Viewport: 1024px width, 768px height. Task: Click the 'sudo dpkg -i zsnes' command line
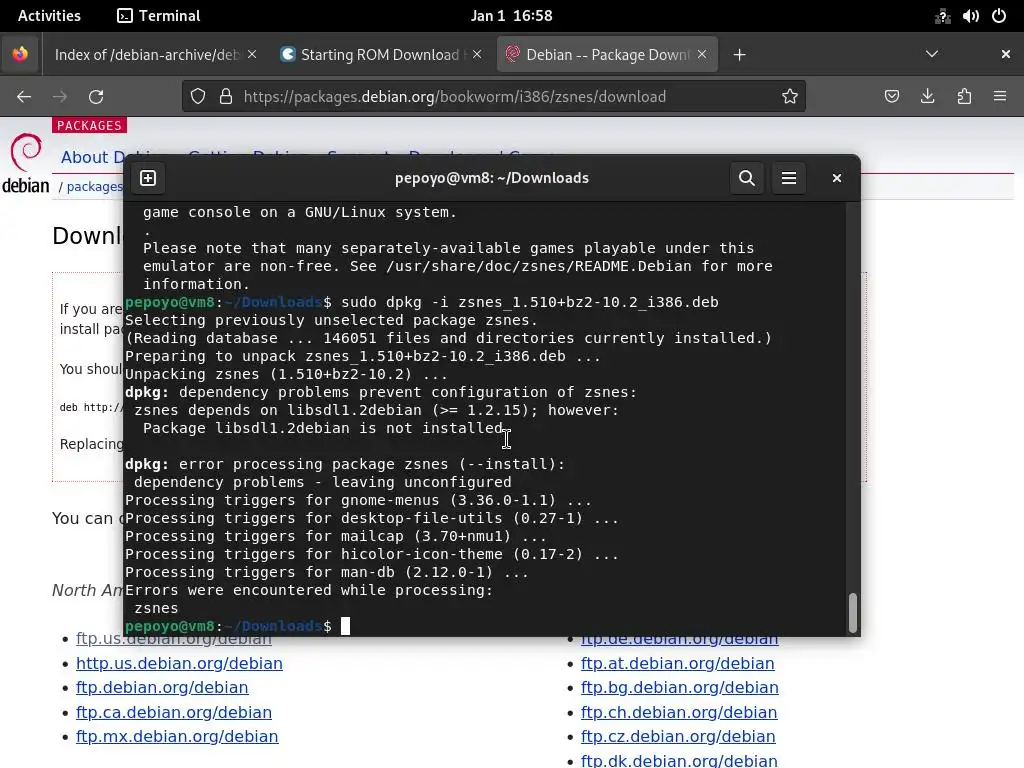click(530, 302)
